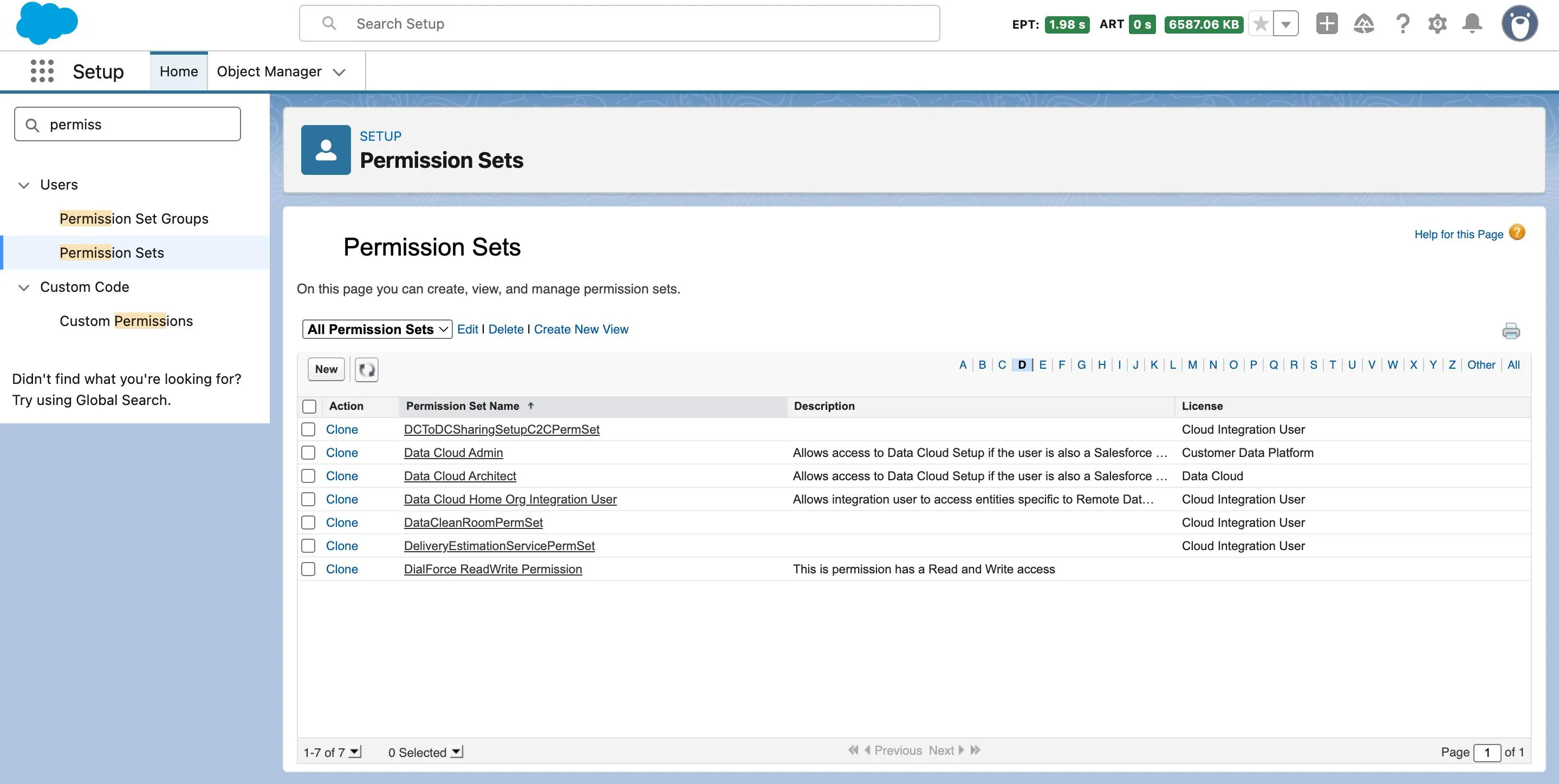
Task: Filter list by letter S
Action: (1313, 365)
